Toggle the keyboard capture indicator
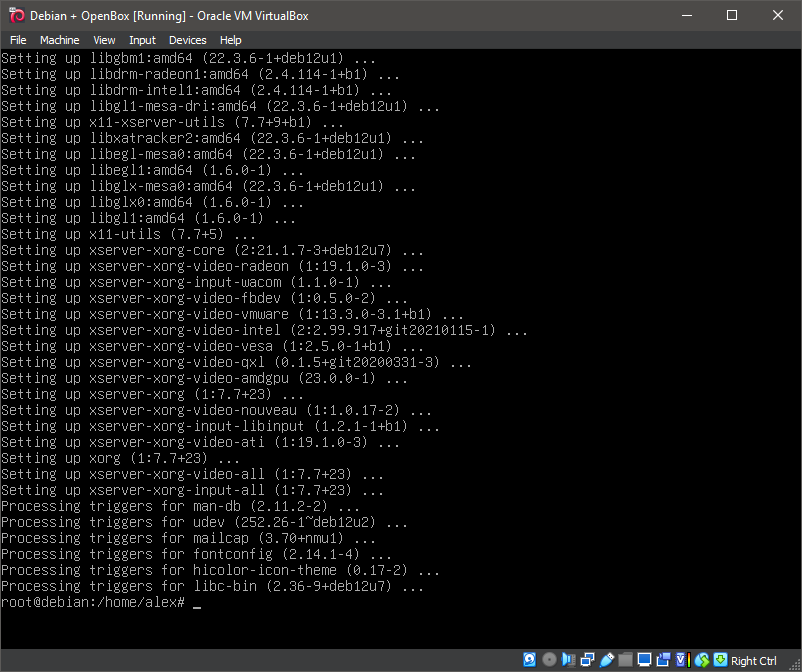This screenshot has width=802, height=672. coord(722,659)
